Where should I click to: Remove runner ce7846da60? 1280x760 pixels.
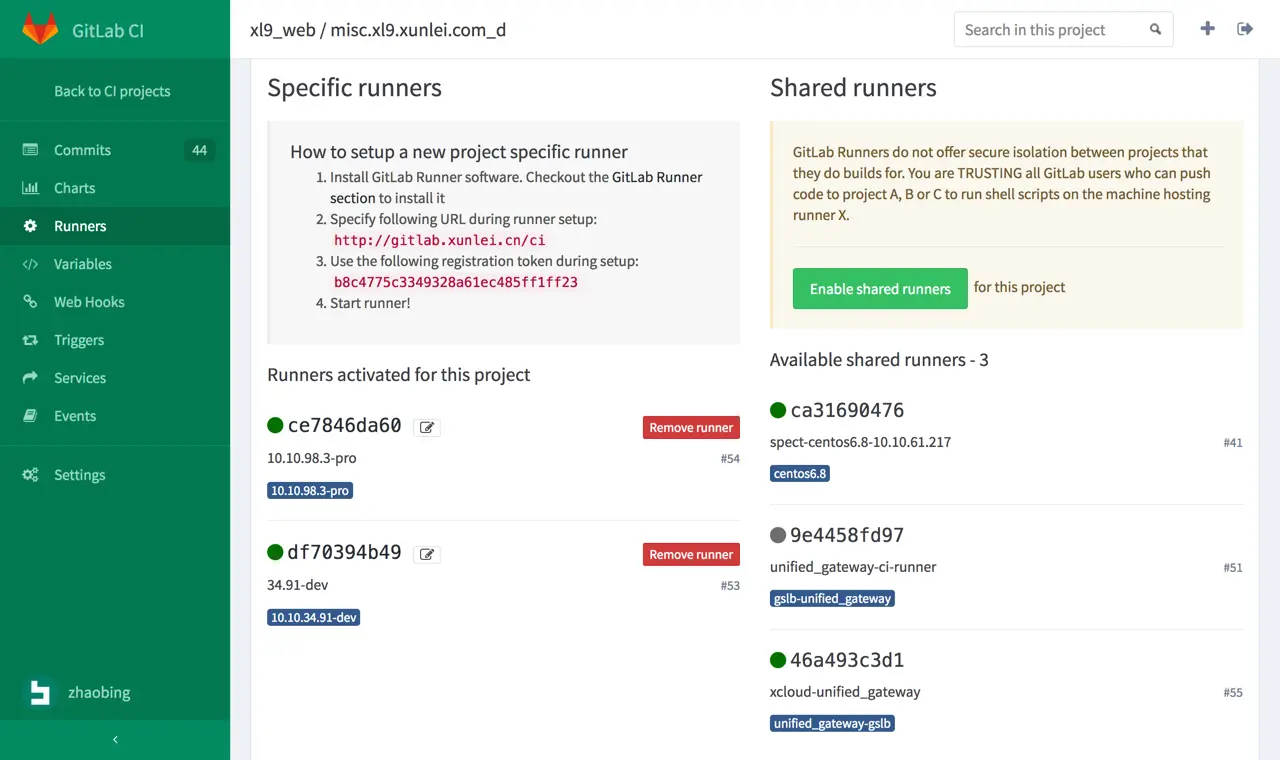tap(691, 428)
